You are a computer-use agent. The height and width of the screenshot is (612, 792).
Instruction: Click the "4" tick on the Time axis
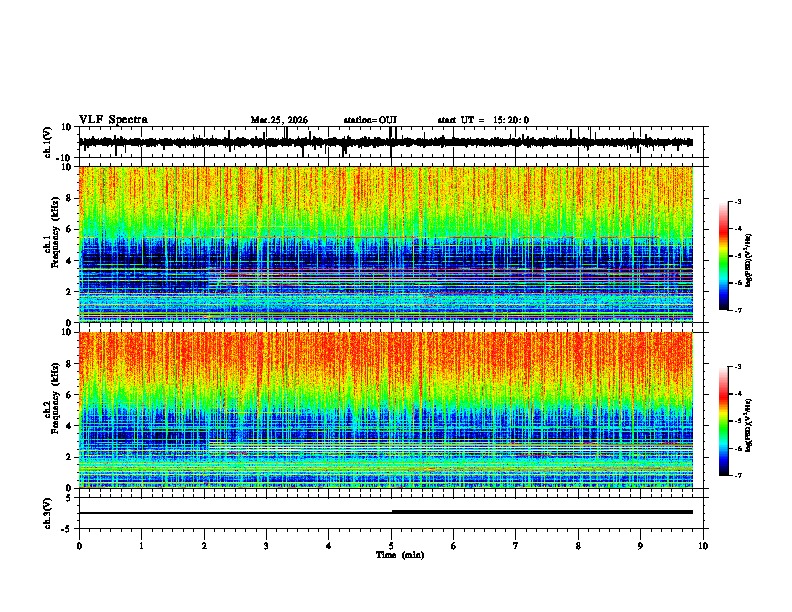pos(329,546)
